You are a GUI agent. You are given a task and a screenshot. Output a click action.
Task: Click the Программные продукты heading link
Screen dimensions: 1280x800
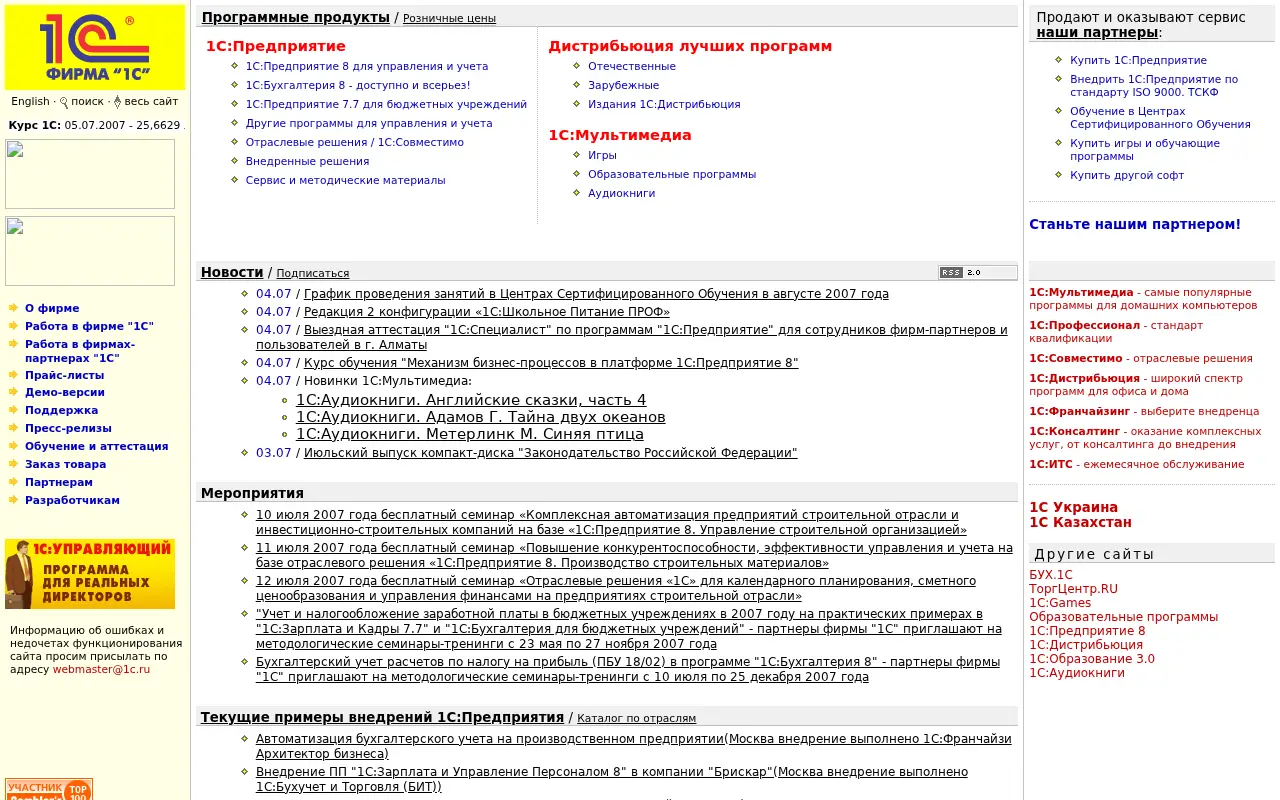(296, 17)
